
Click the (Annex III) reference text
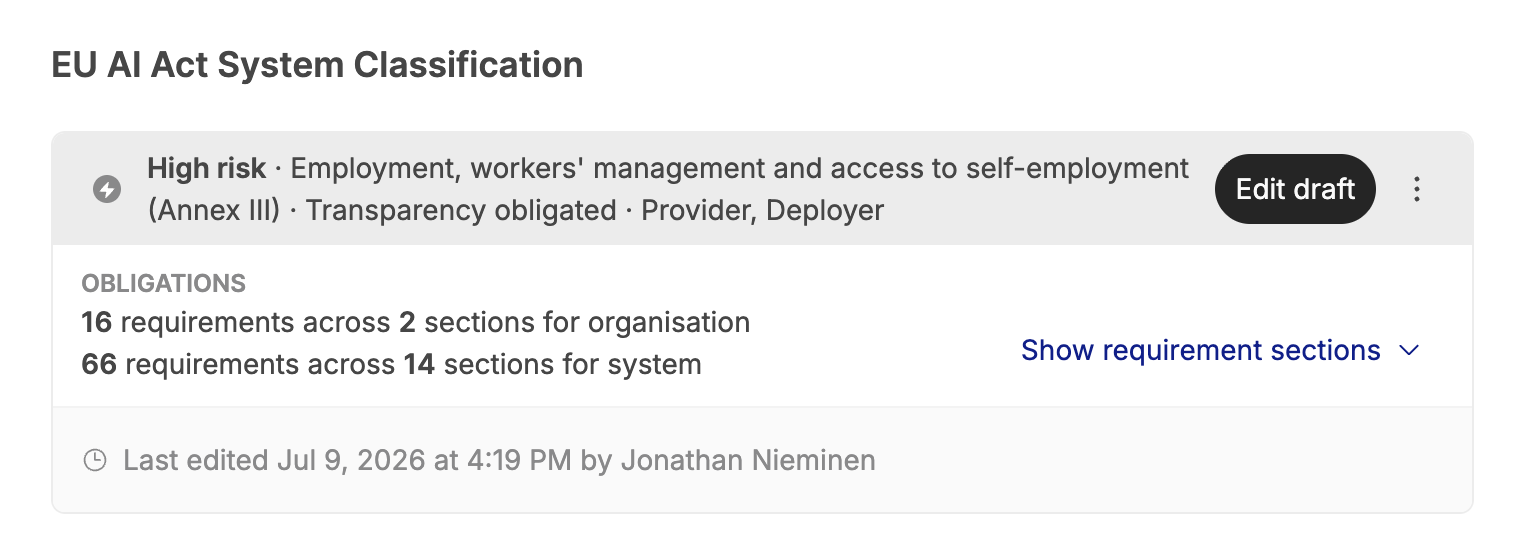213,211
